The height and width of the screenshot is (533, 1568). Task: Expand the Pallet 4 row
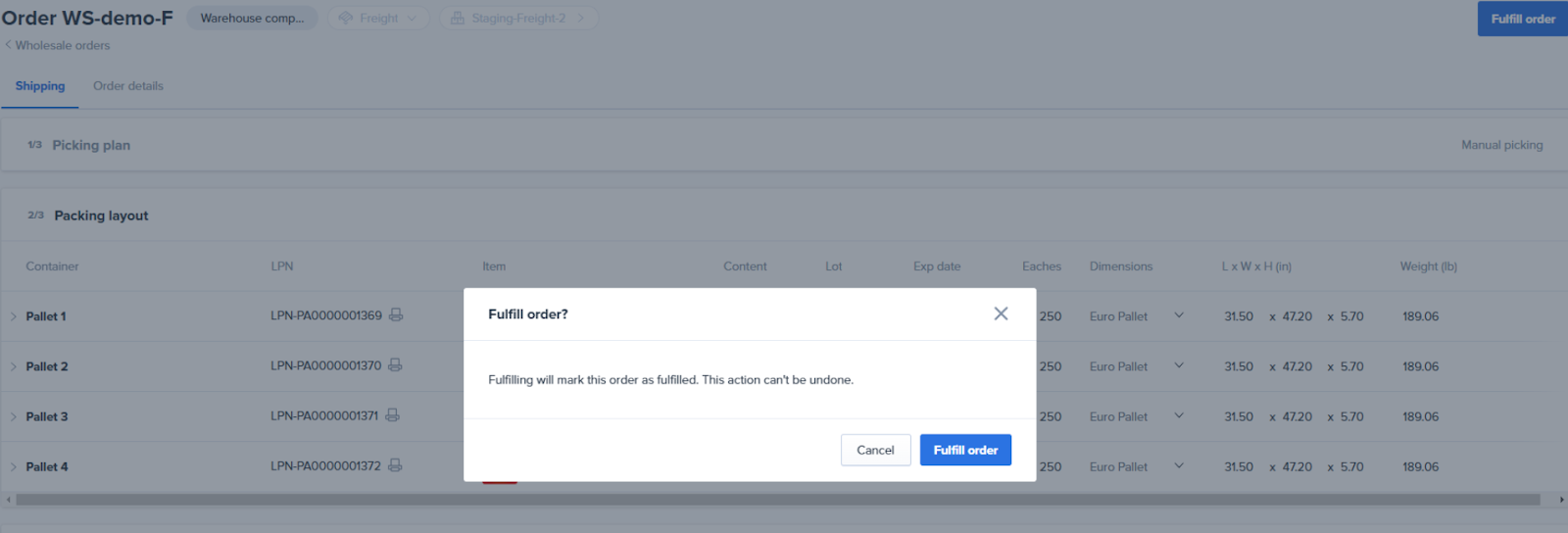coord(14,466)
